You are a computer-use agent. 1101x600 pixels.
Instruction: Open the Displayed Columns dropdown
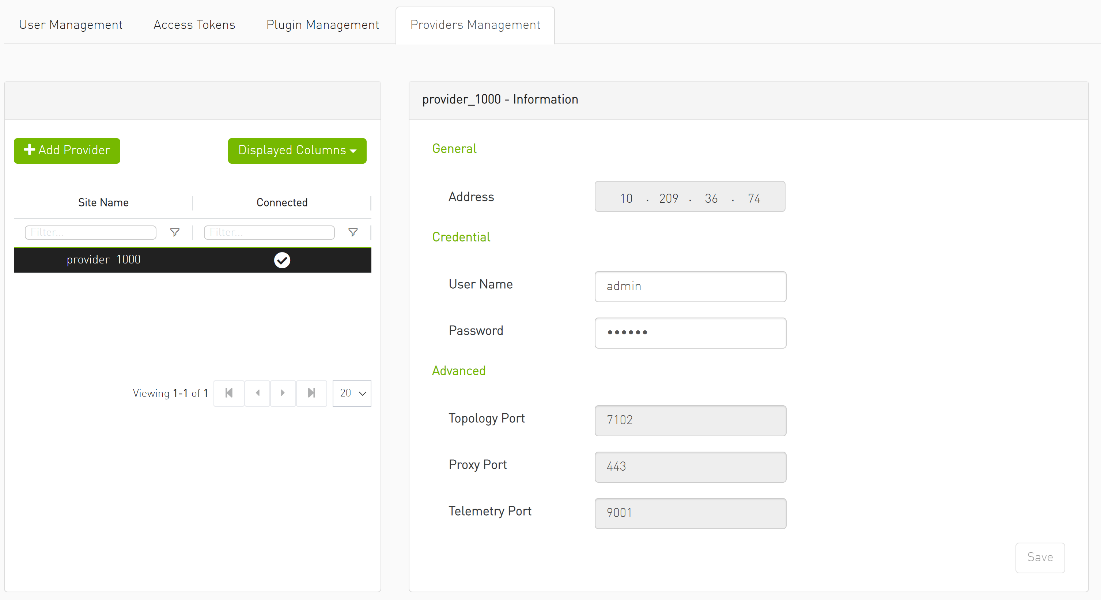click(297, 150)
